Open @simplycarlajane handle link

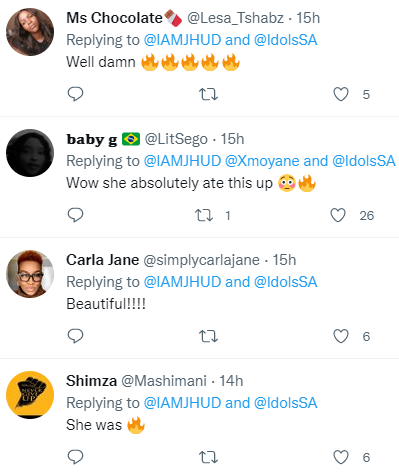pyautogui.click(x=201, y=260)
